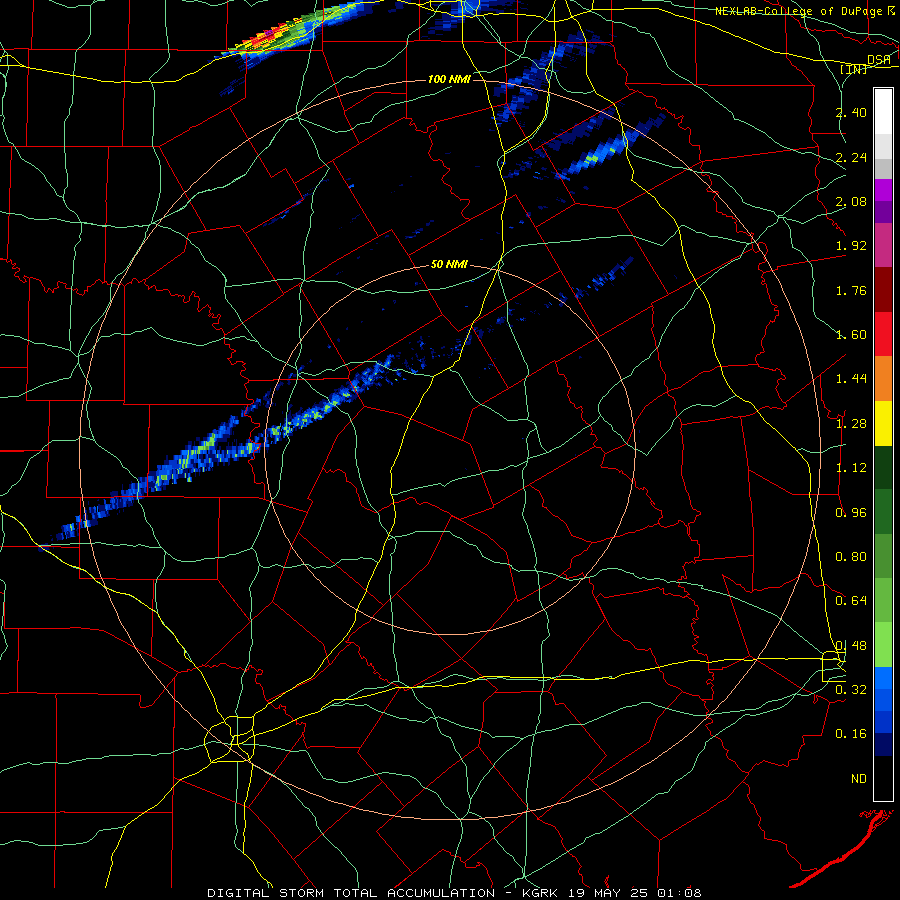
Task: Pick the dark red legend swatch near 1.76
Action: [883, 290]
